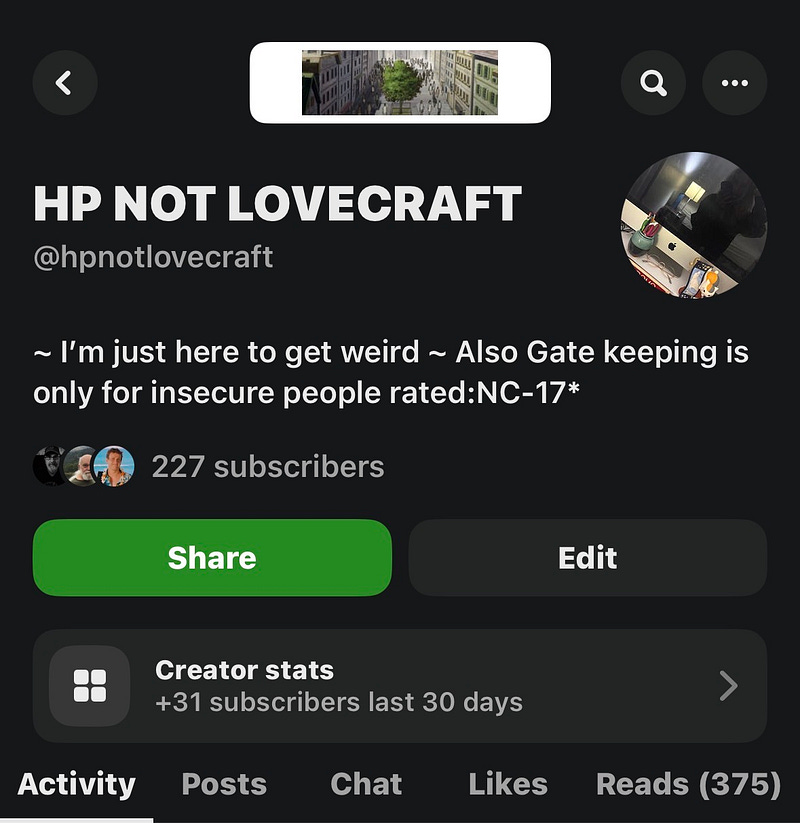800x823 pixels.
Task: Expand Creator stats with the chevron arrow
Action: (x=729, y=686)
